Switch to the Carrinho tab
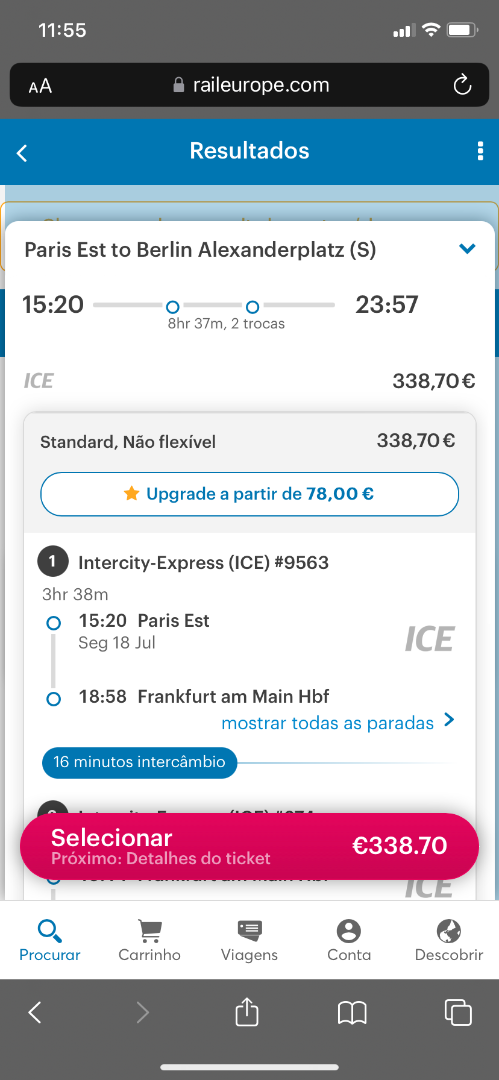Screen dimensions: 499x1080 pos(150,939)
